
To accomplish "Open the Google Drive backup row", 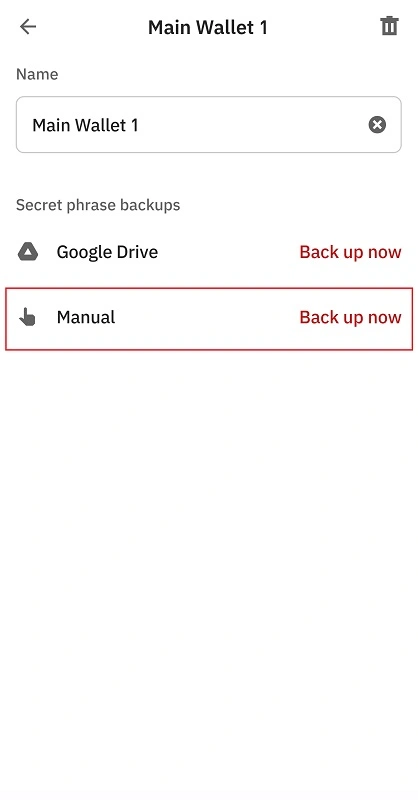I will [209, 252].
